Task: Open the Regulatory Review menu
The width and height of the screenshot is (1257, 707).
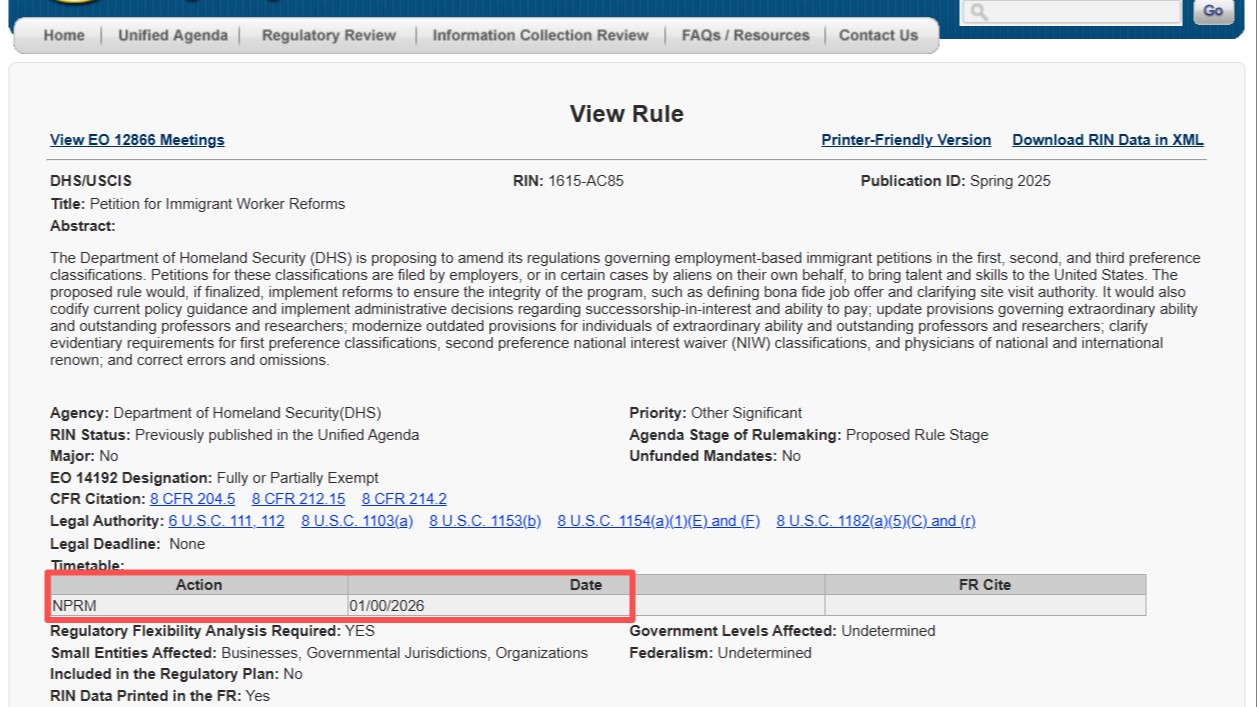Action: click(328, 35)
